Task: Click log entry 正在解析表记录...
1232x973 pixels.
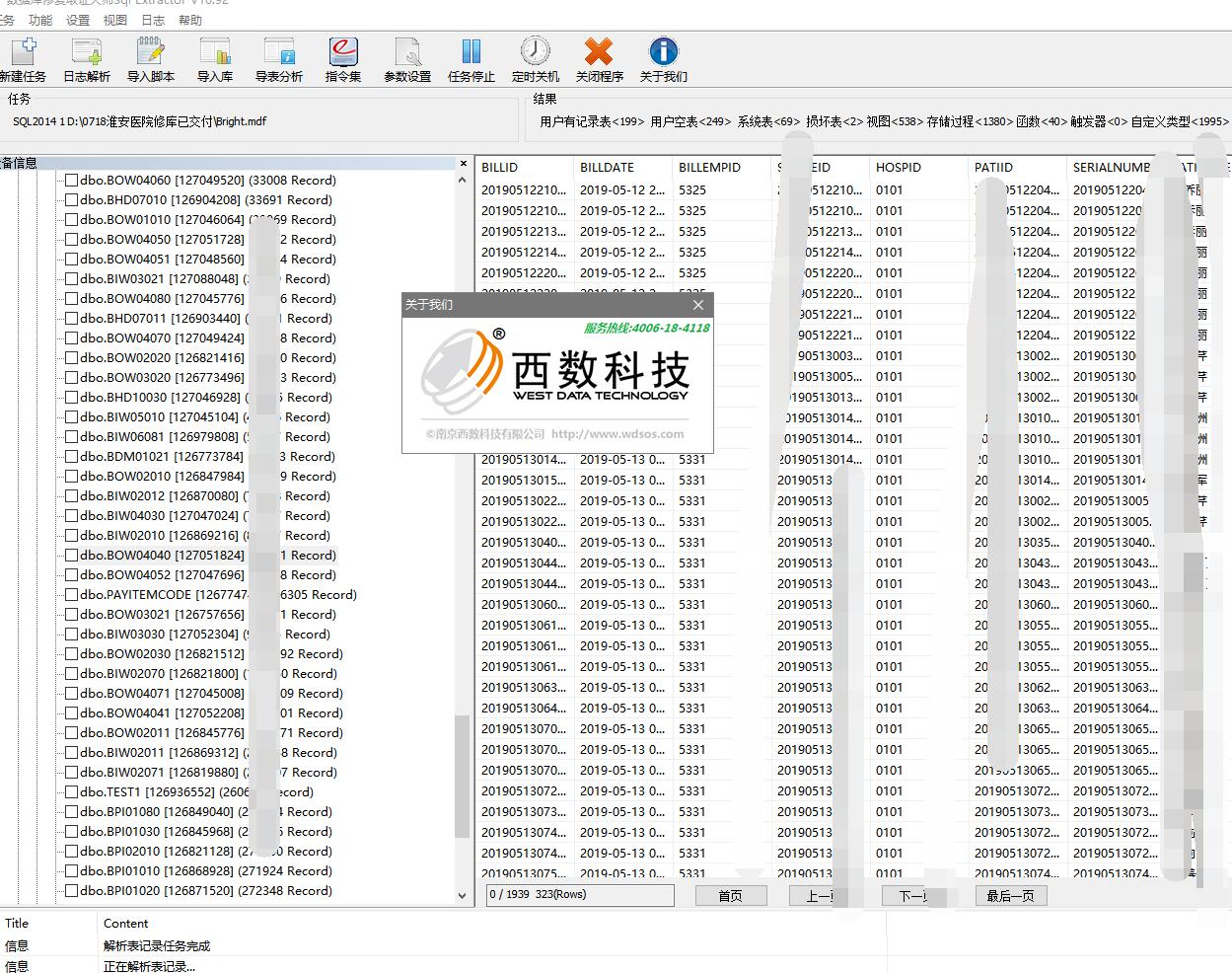Action: 150,966
